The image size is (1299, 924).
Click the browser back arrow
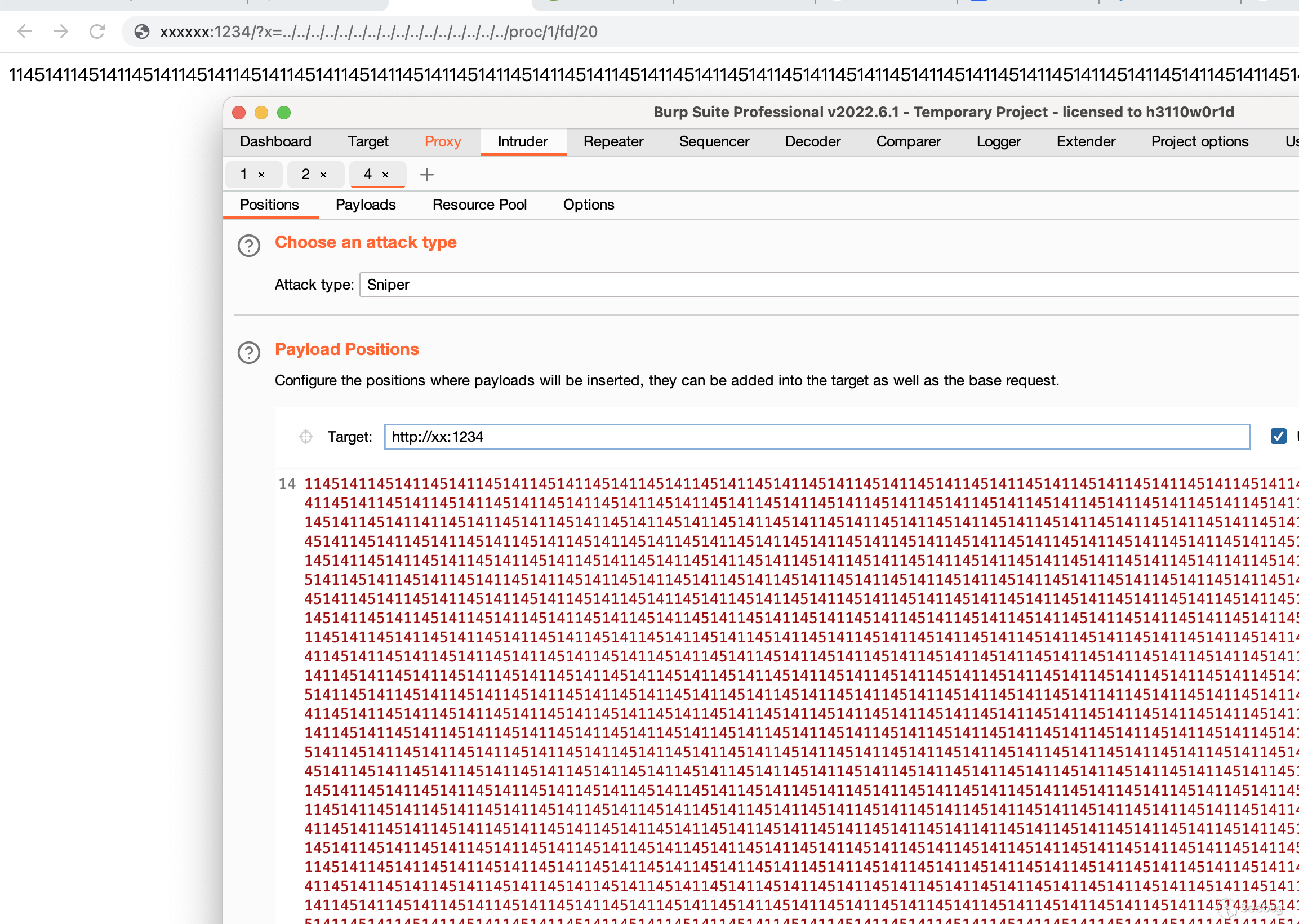24,32
